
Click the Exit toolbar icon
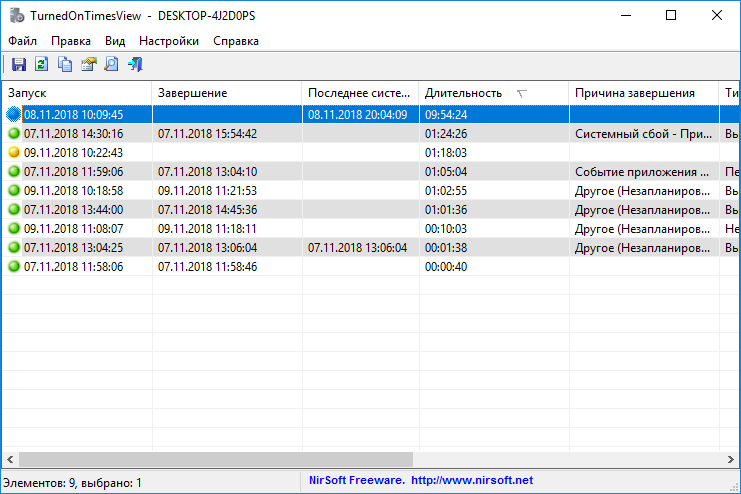[135, 64]
